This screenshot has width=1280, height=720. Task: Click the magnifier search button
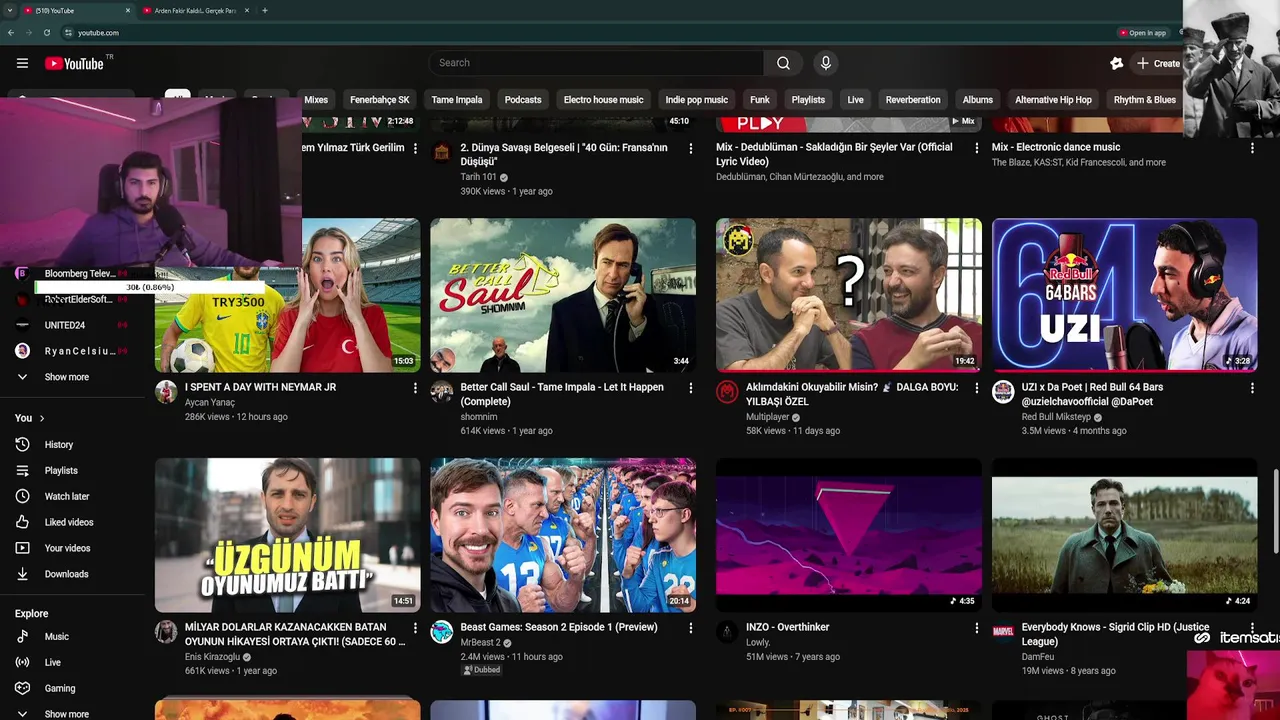[783, 63]
